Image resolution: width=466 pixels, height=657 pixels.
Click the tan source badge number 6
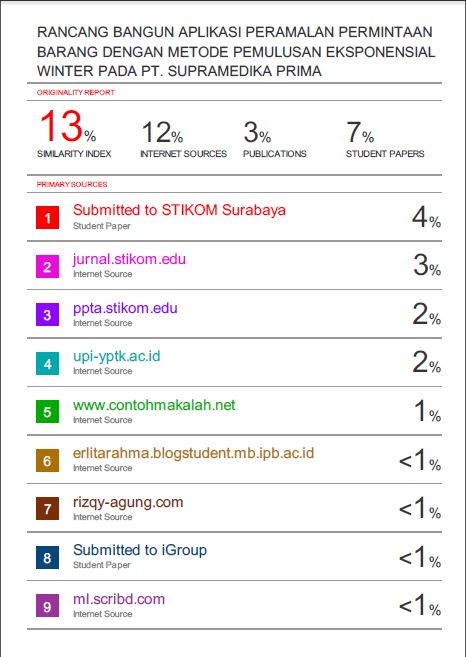(47, 460)
